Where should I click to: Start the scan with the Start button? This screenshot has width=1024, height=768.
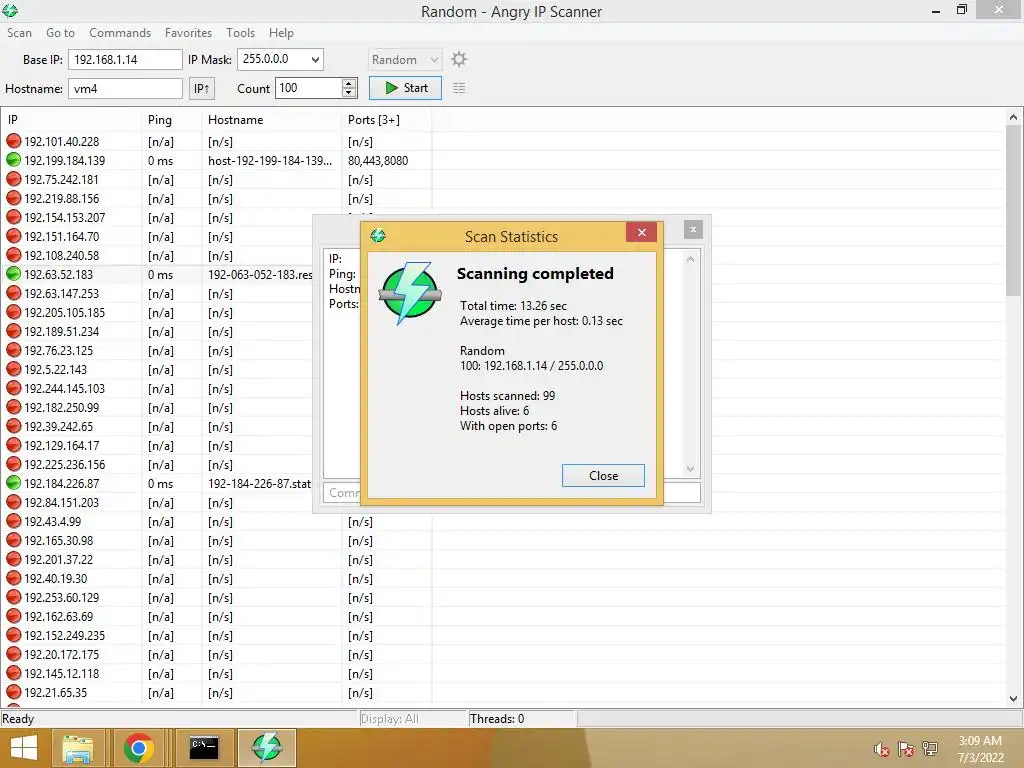(x=406, y=88)
